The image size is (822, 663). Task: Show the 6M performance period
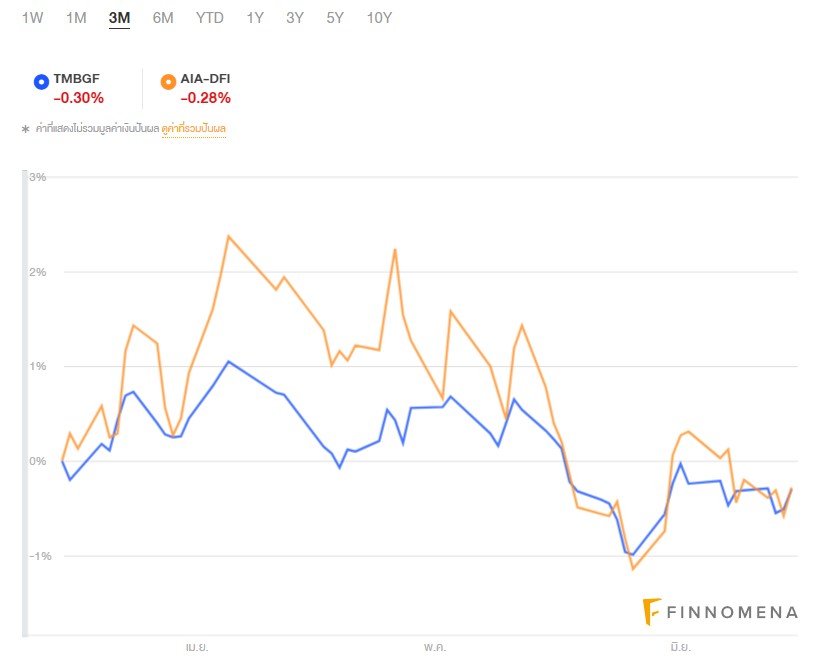(163, 18)
